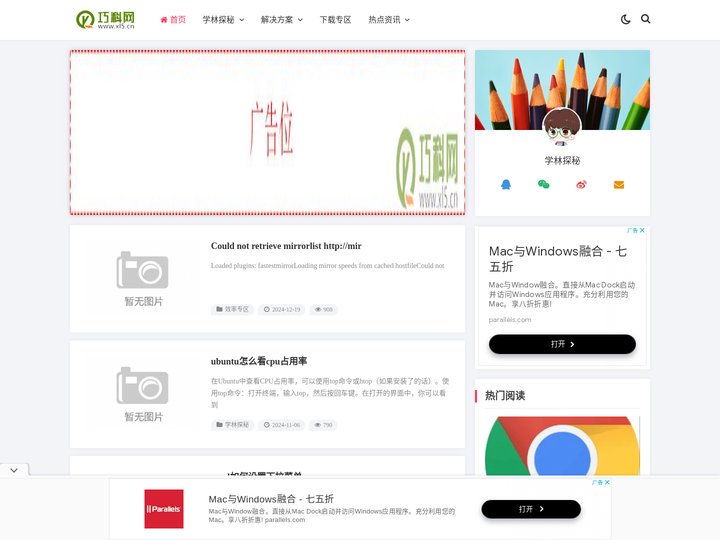Click the 广告 label icon in sidebar ad
The width and height of the screenshot is (720, 540).
(633, 230)
